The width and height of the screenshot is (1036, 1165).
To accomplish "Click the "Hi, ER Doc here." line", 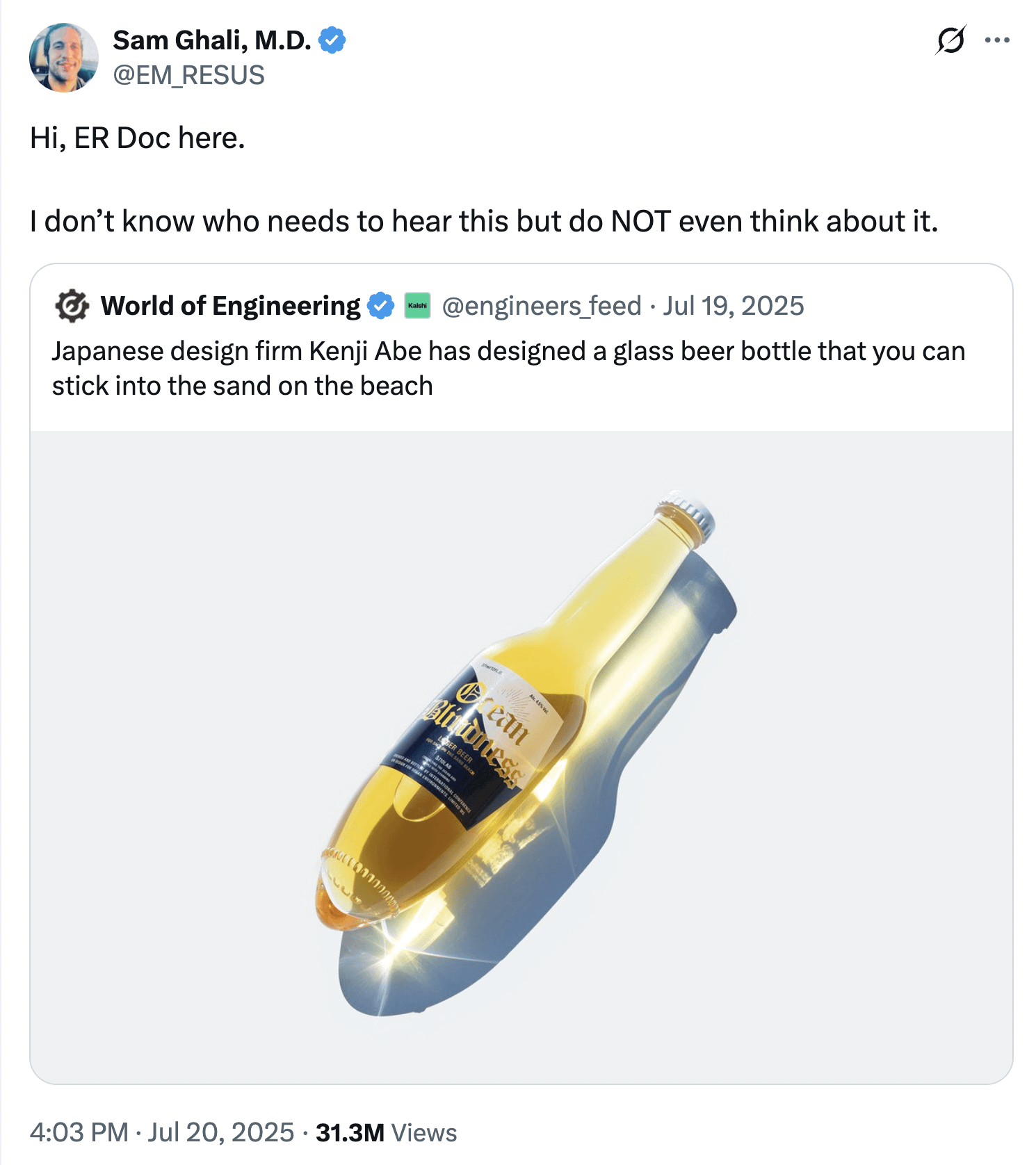I will pos(138,138).
